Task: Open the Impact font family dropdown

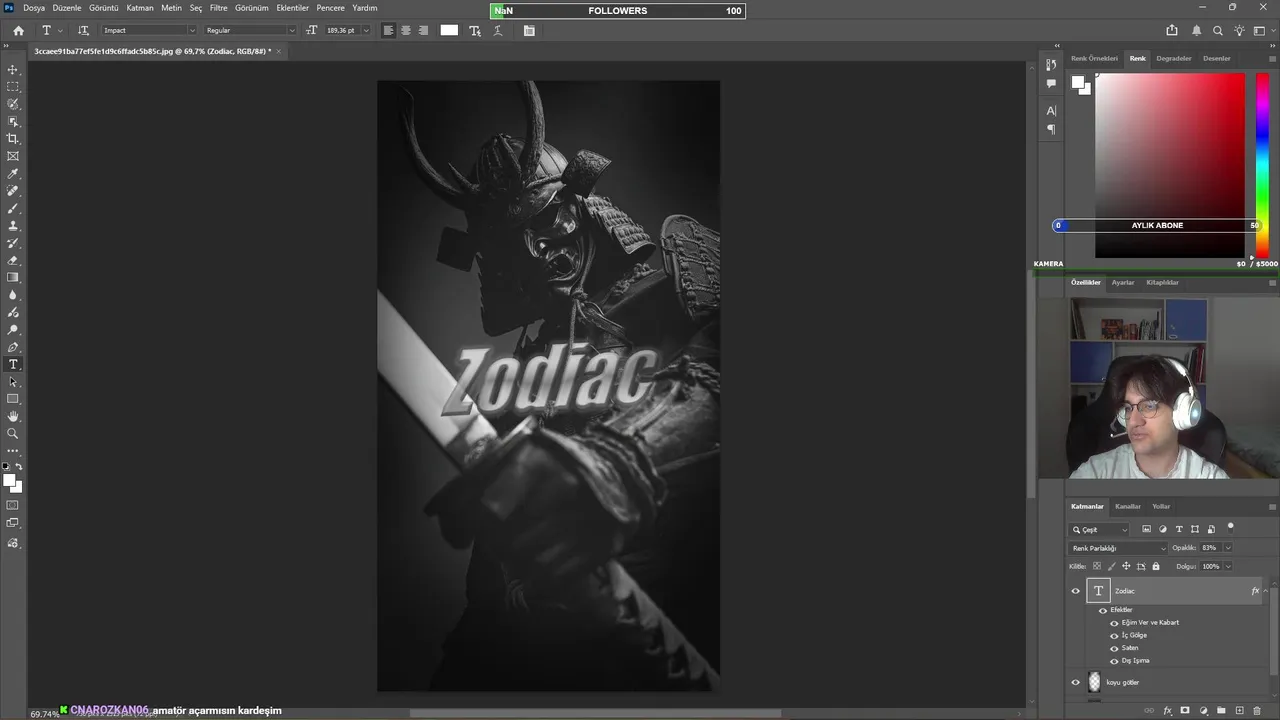Action: (x=192, y=30)
